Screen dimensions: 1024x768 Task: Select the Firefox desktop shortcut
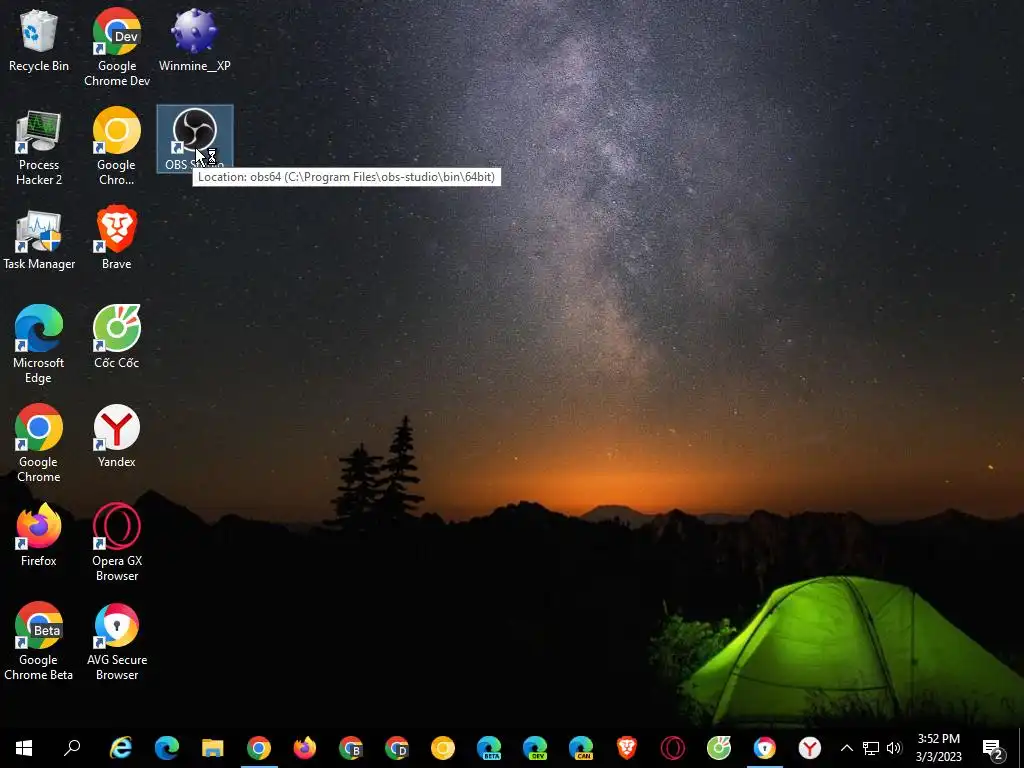pyautogui.click(x=39, y=535)
